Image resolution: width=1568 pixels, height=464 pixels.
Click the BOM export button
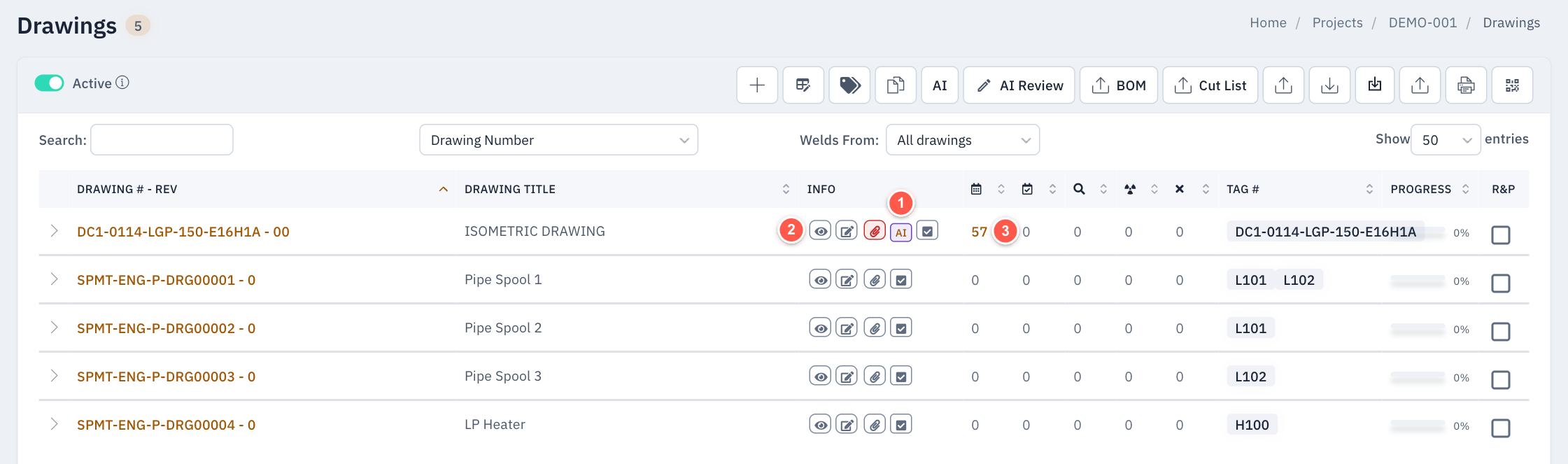(x=1119, y=85)
